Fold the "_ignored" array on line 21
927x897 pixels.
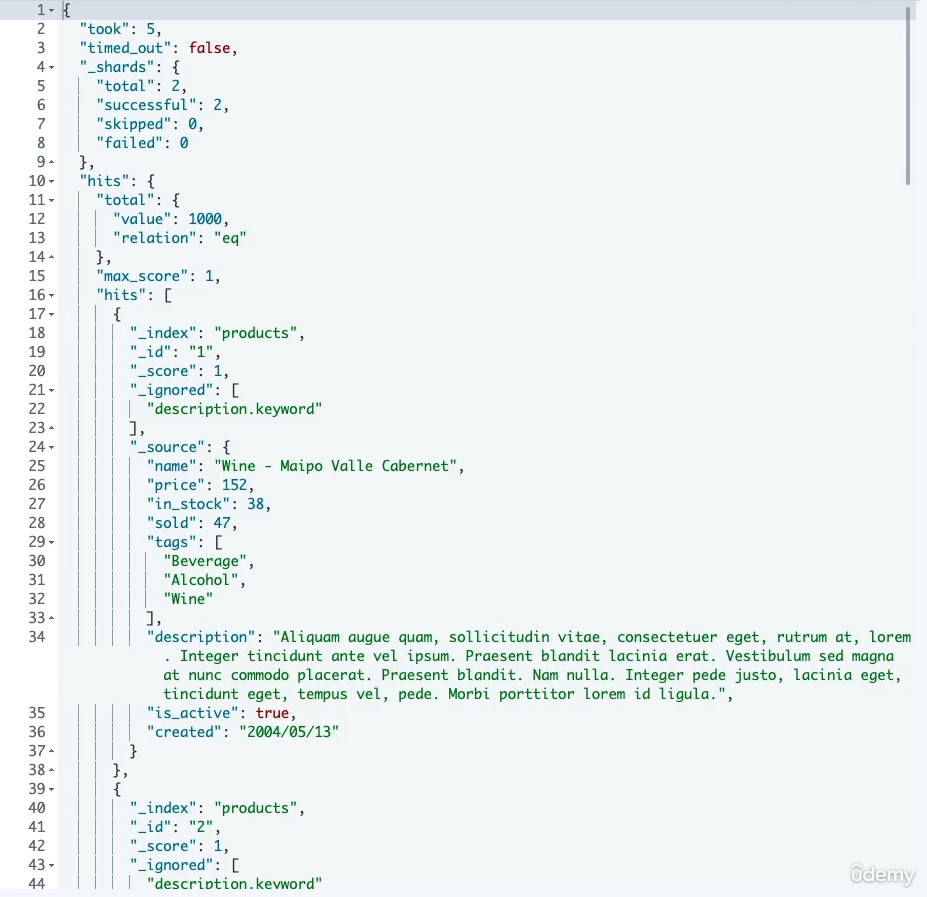coord(51,389)
